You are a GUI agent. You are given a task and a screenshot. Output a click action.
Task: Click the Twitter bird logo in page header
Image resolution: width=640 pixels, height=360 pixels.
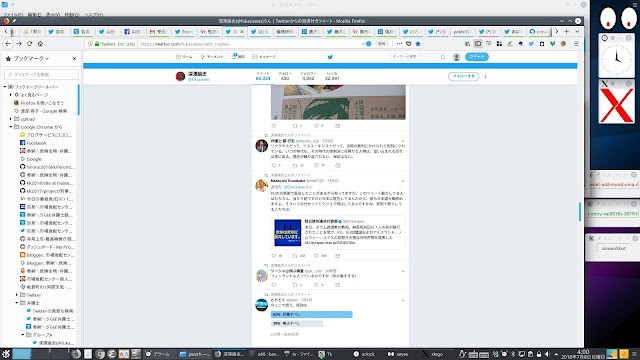click(x=330, y=57)
